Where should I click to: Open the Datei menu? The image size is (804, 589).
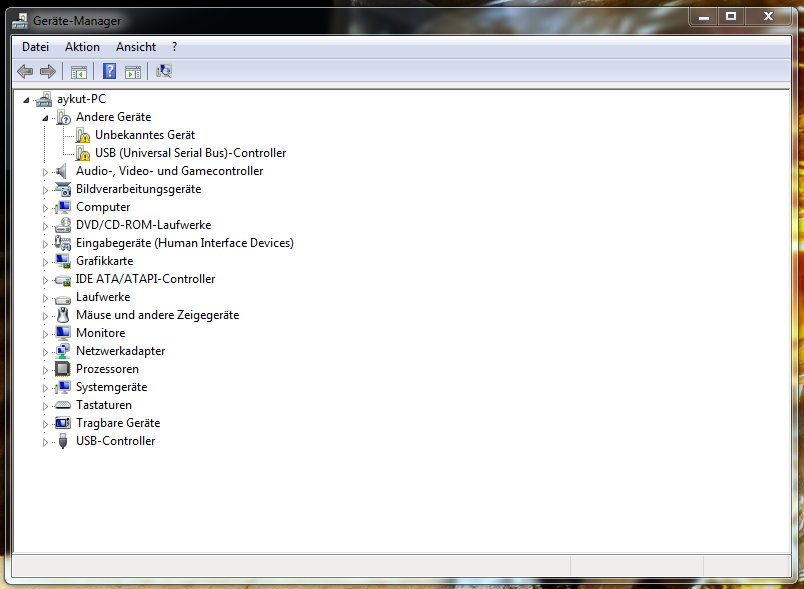35,47
